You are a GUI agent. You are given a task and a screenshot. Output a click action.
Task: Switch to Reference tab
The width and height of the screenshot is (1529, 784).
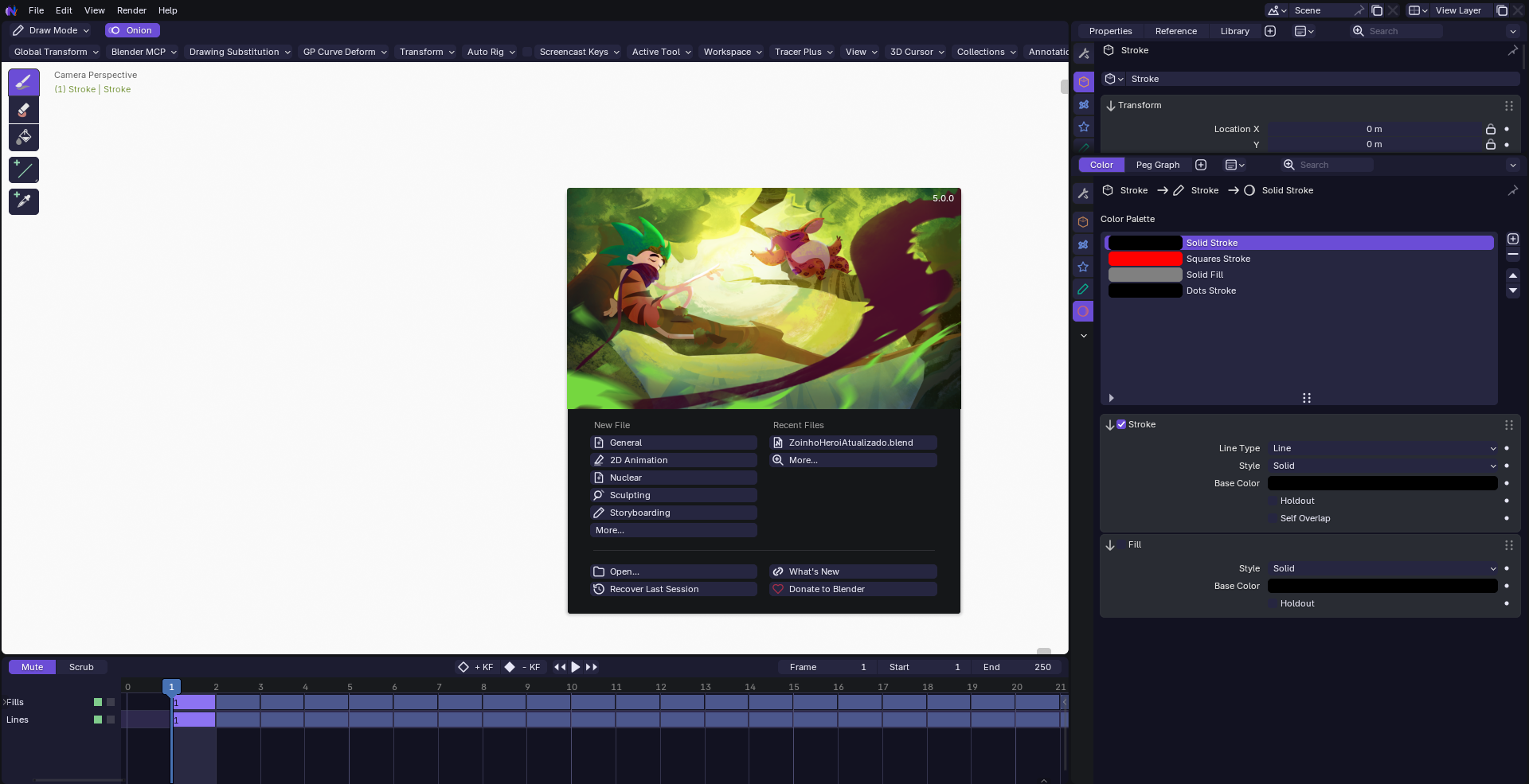pyautogui.click(x=1175, y=31)
